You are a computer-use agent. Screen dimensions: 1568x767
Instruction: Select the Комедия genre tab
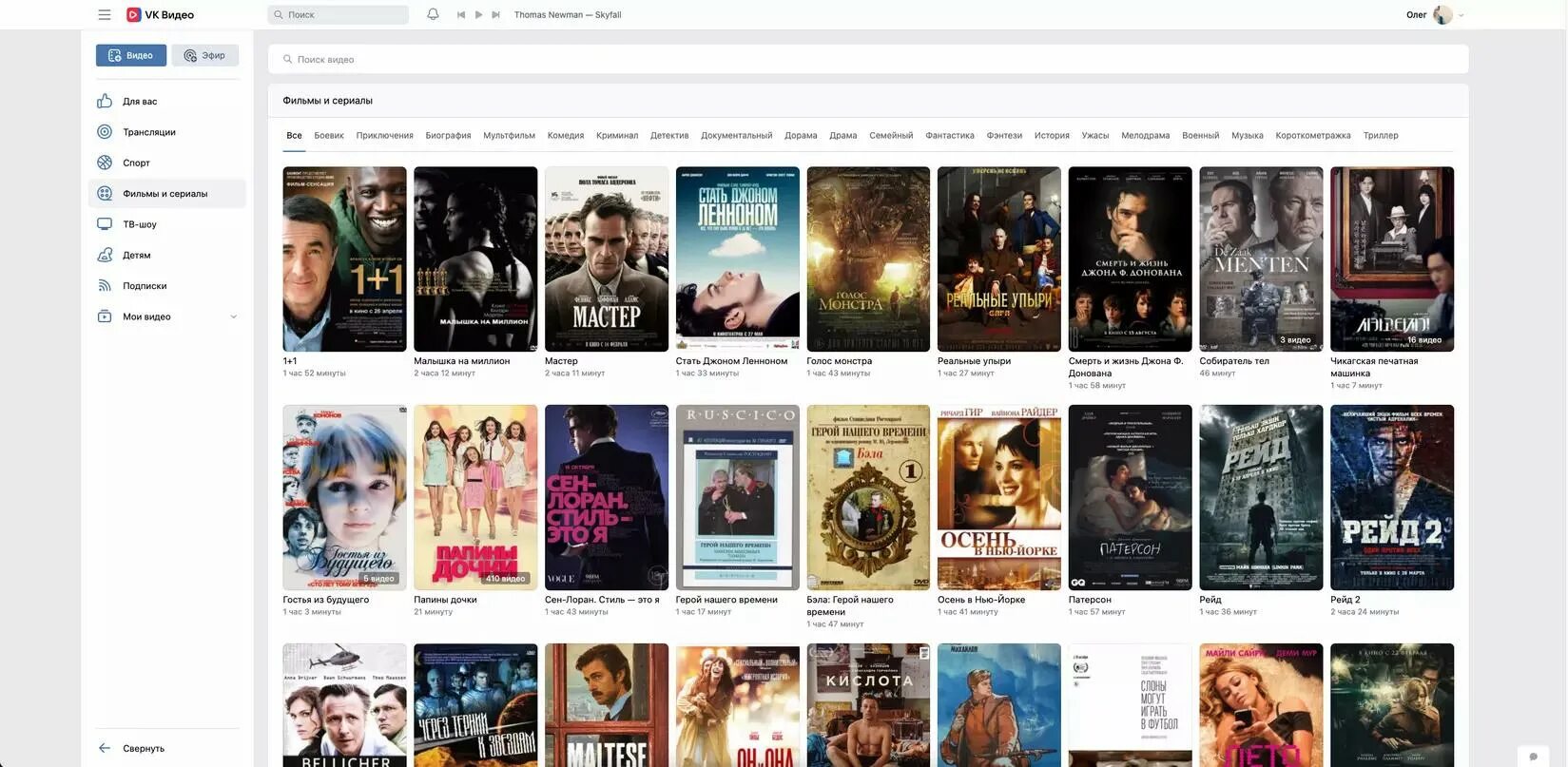click(x=566, y=135)
